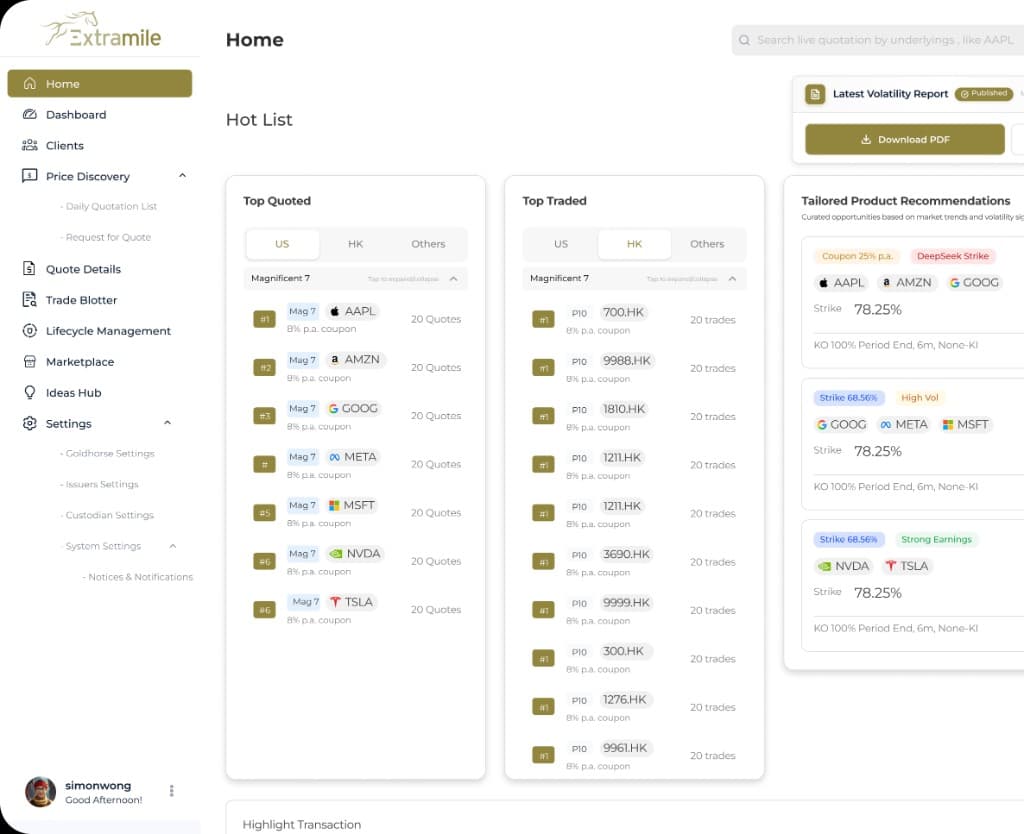Click the 9961.HK ticker
Screen dimensions: 1024x834
625,748
